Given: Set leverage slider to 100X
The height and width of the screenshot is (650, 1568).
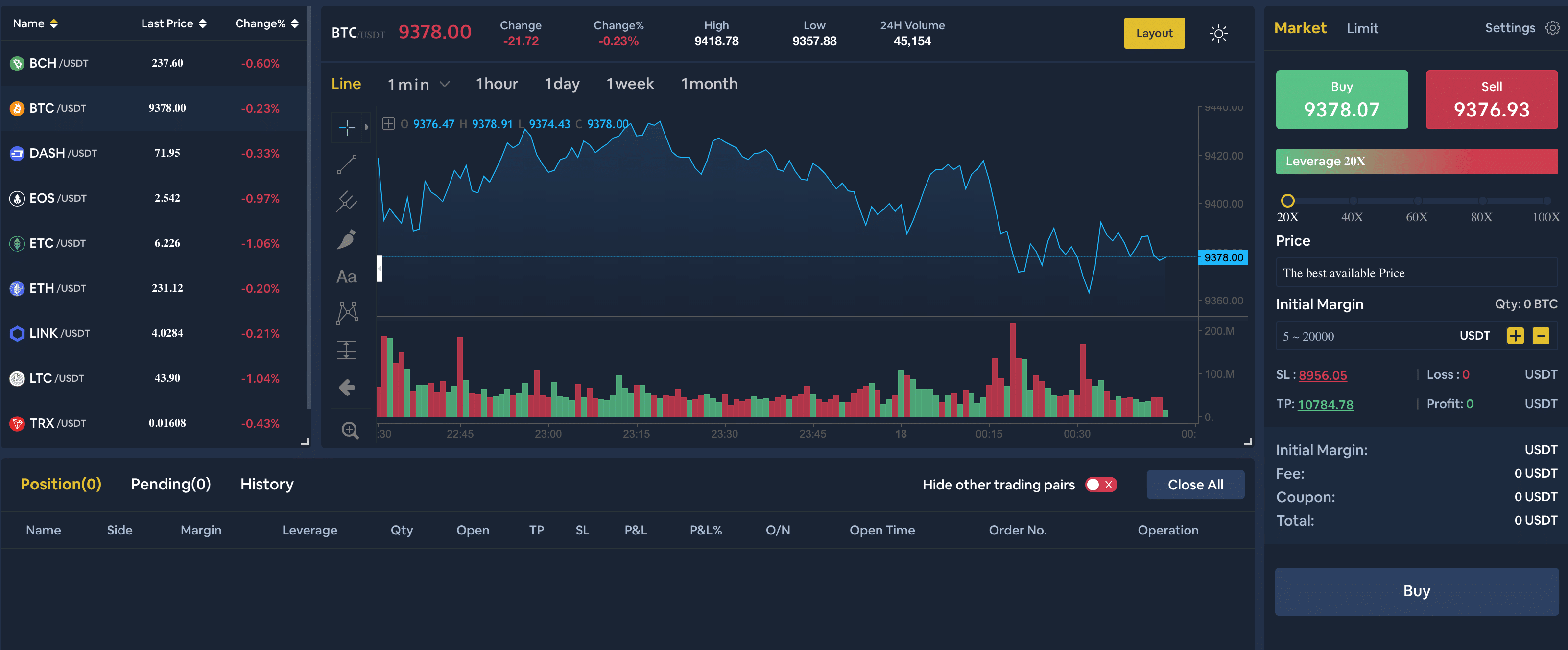Looking at the screenshot, I should 1546,201.
